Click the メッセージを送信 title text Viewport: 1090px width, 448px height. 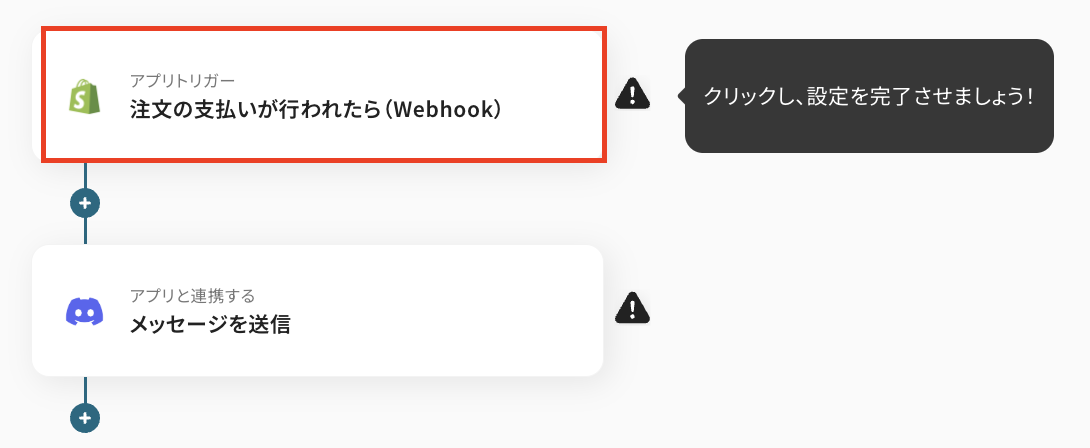210,325
